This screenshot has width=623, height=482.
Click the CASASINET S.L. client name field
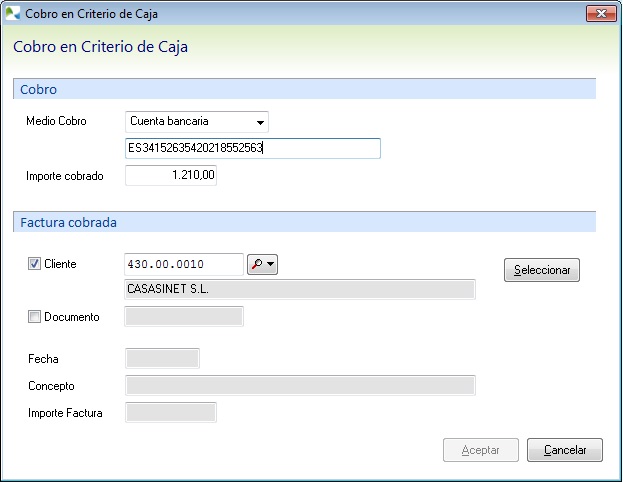coord(299,290)
